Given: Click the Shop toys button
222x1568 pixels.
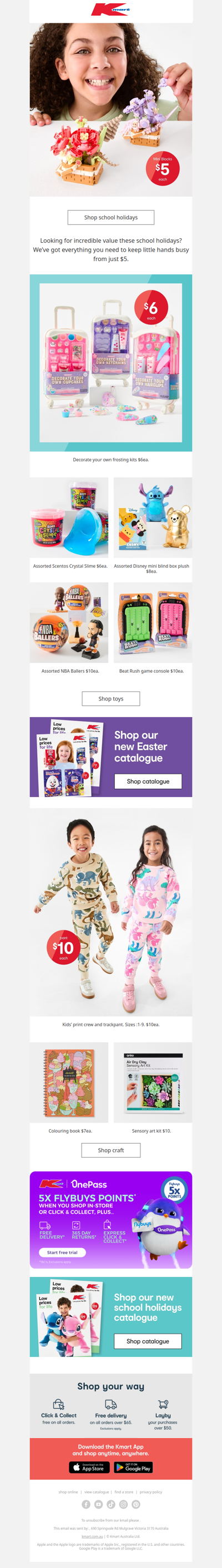Looking at the screenshot, I should [110, 699].
